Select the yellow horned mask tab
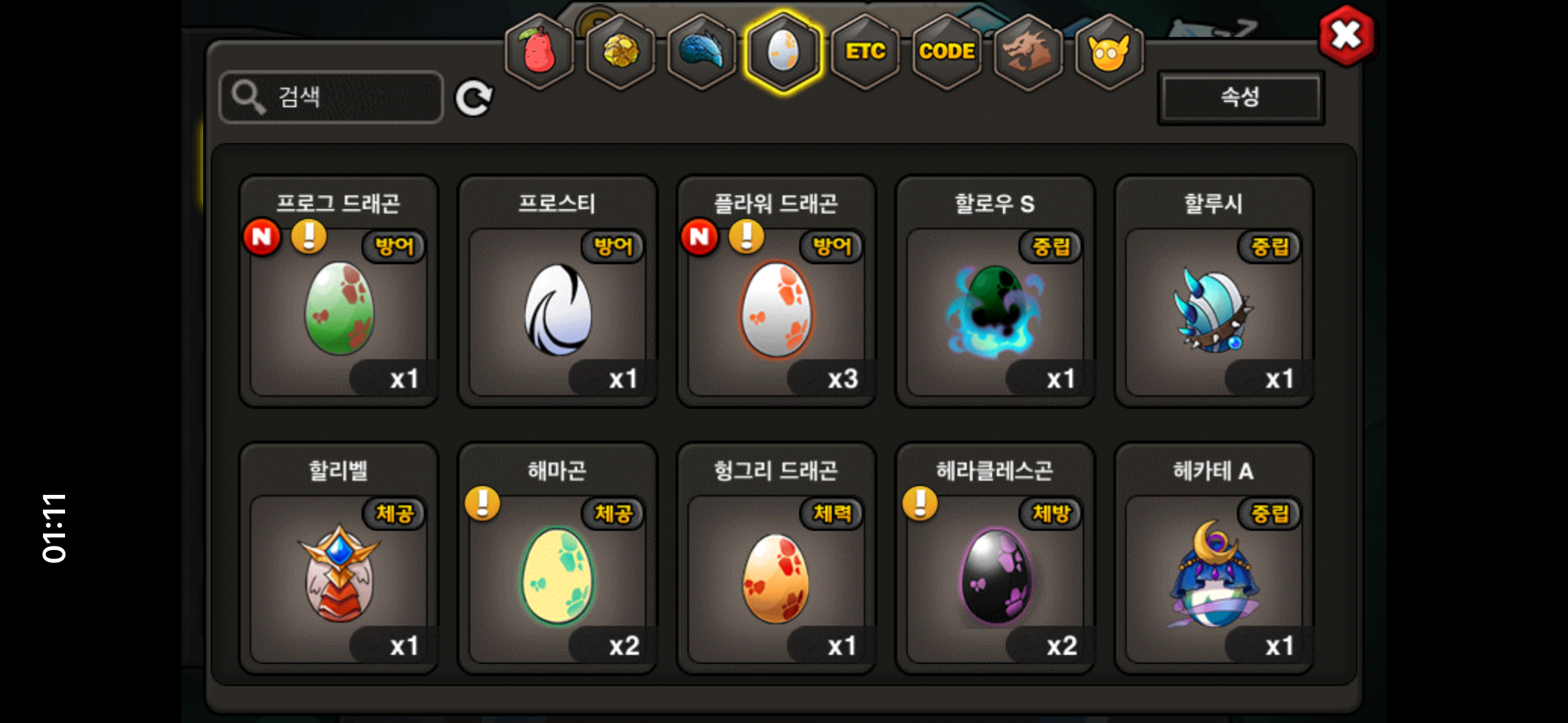Viewport: 1568px width, 723px height. pyautogui.click(x=1109, y=52)
